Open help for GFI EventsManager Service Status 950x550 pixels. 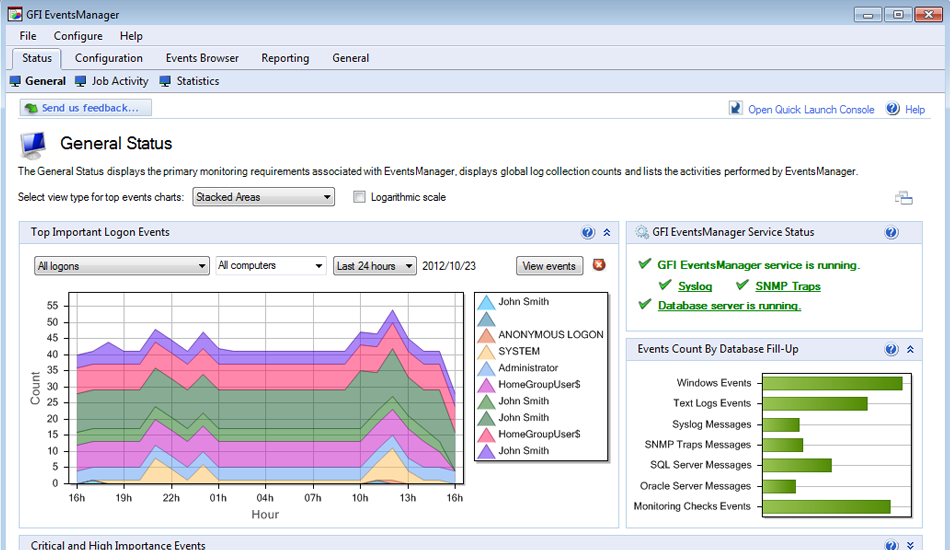click(x=891, y=233)
